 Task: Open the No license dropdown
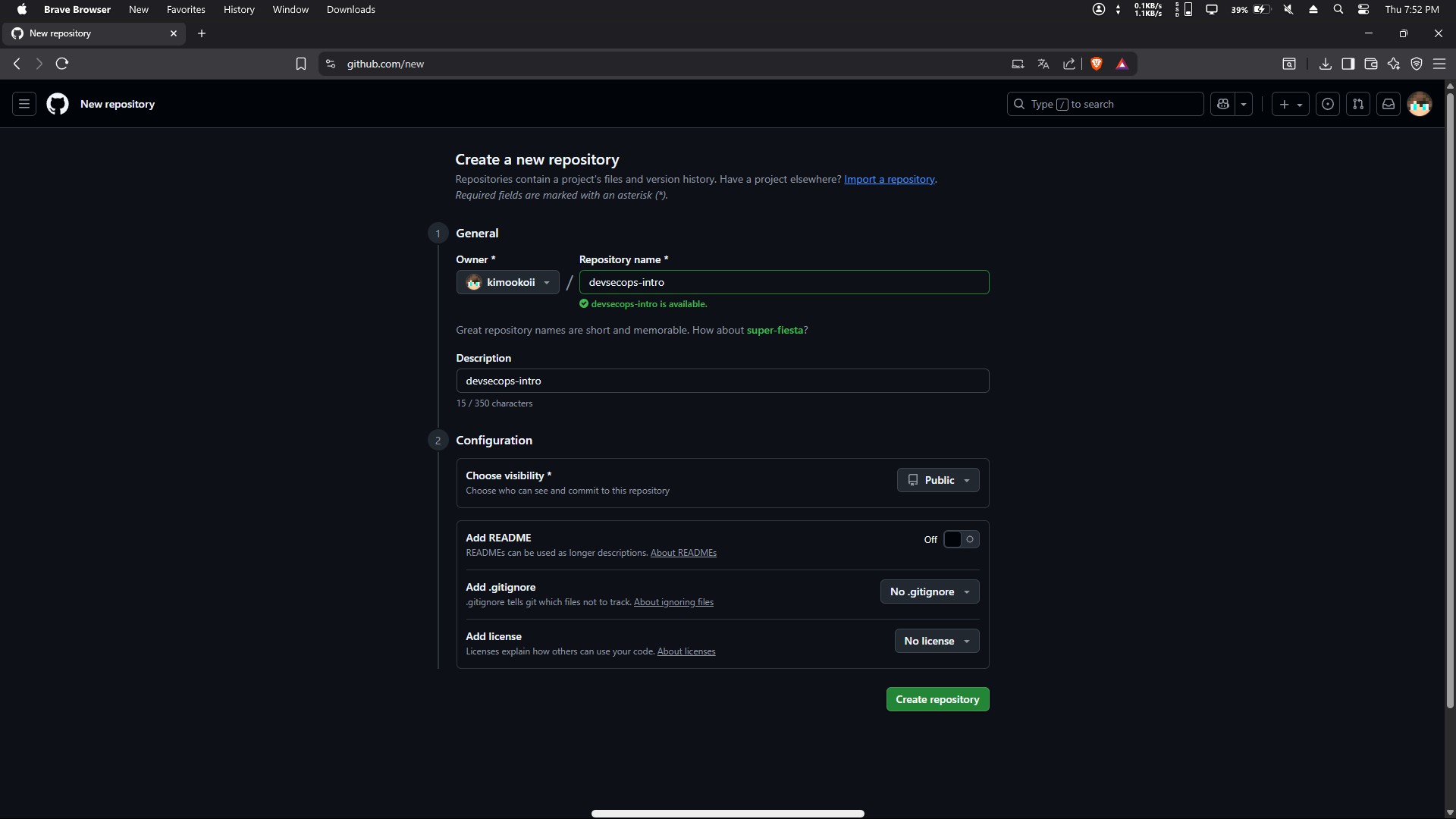(937, 641)
